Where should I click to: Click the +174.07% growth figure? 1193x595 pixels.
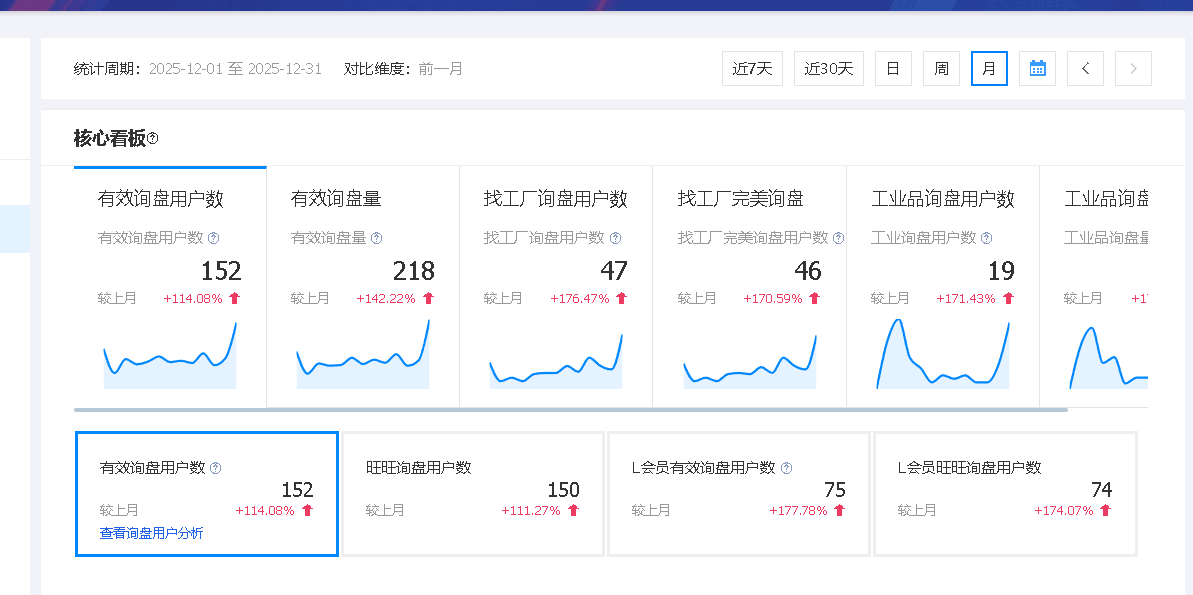[x=1064, y=511]
